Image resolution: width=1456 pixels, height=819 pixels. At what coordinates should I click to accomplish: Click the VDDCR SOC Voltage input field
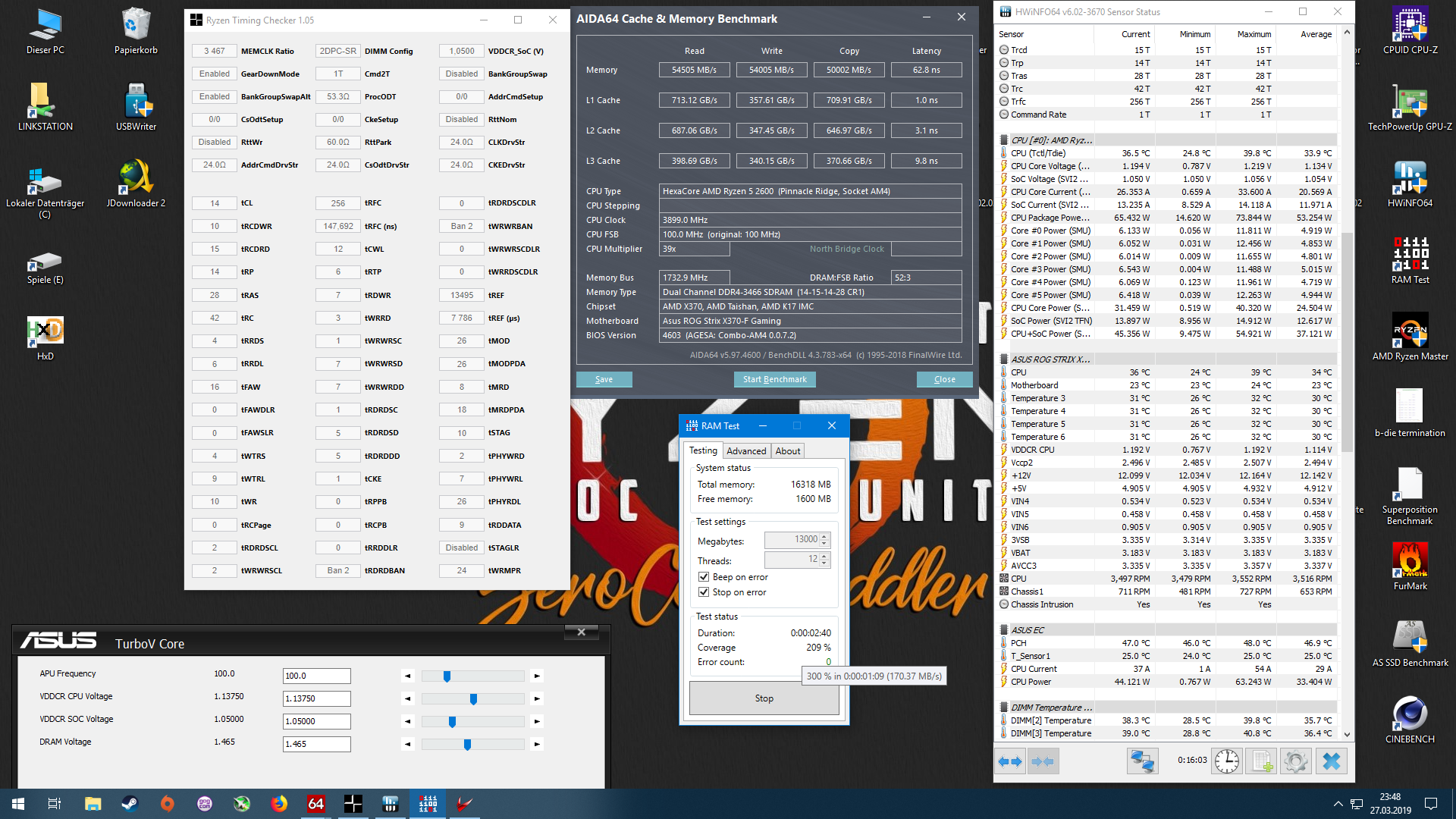(x=316, y=721)
